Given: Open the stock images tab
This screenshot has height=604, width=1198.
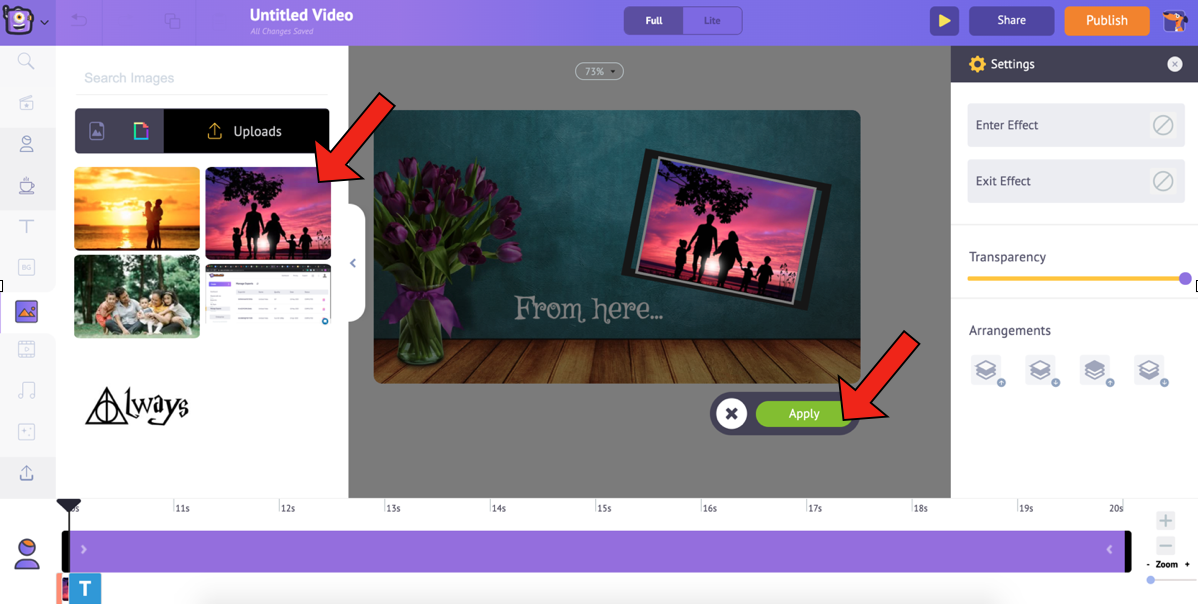Looking at the screenshot, I should pyautogui.click(x=97, y=131).
